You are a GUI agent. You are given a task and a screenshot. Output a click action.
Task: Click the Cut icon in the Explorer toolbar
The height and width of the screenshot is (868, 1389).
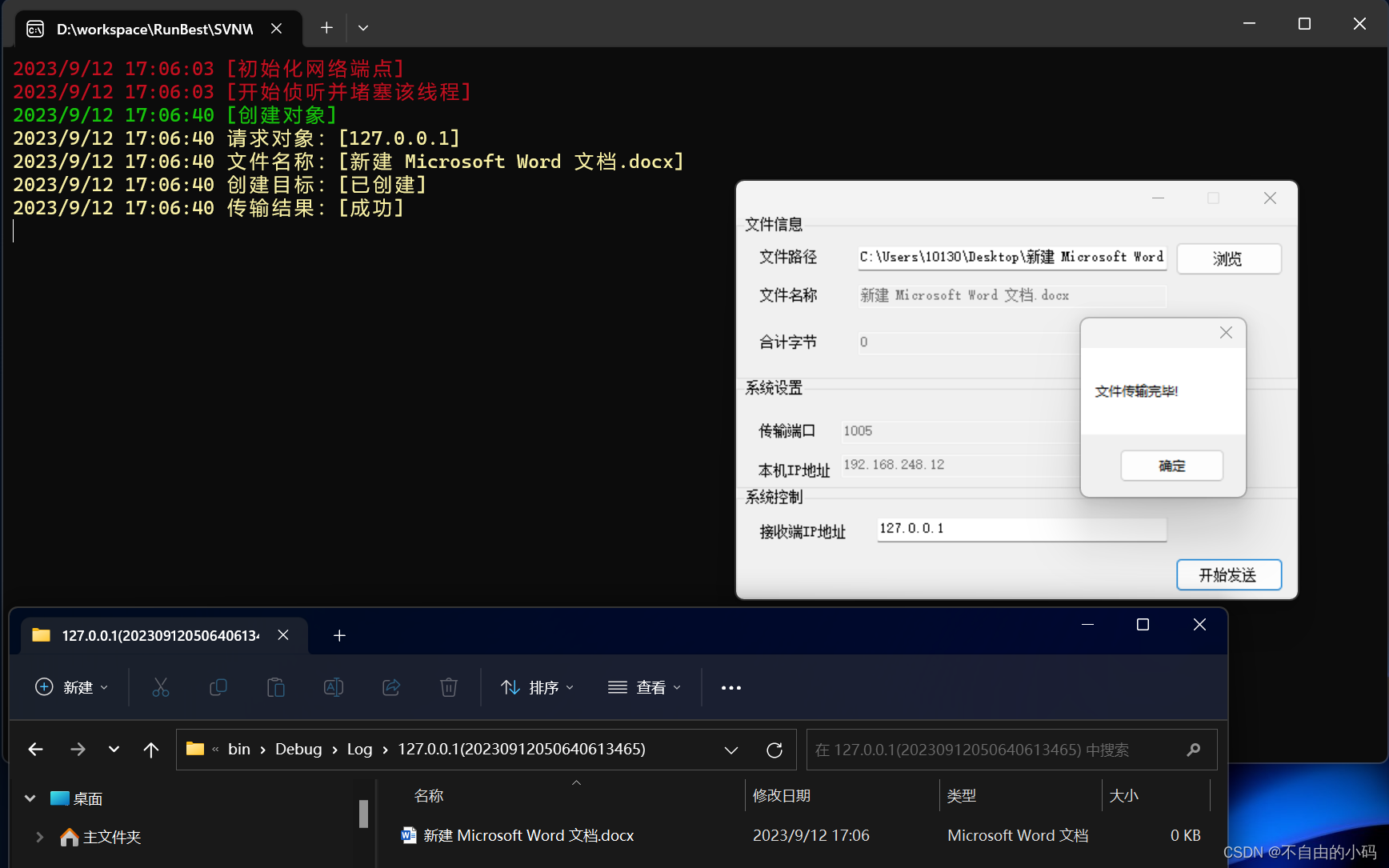point(161,687)
